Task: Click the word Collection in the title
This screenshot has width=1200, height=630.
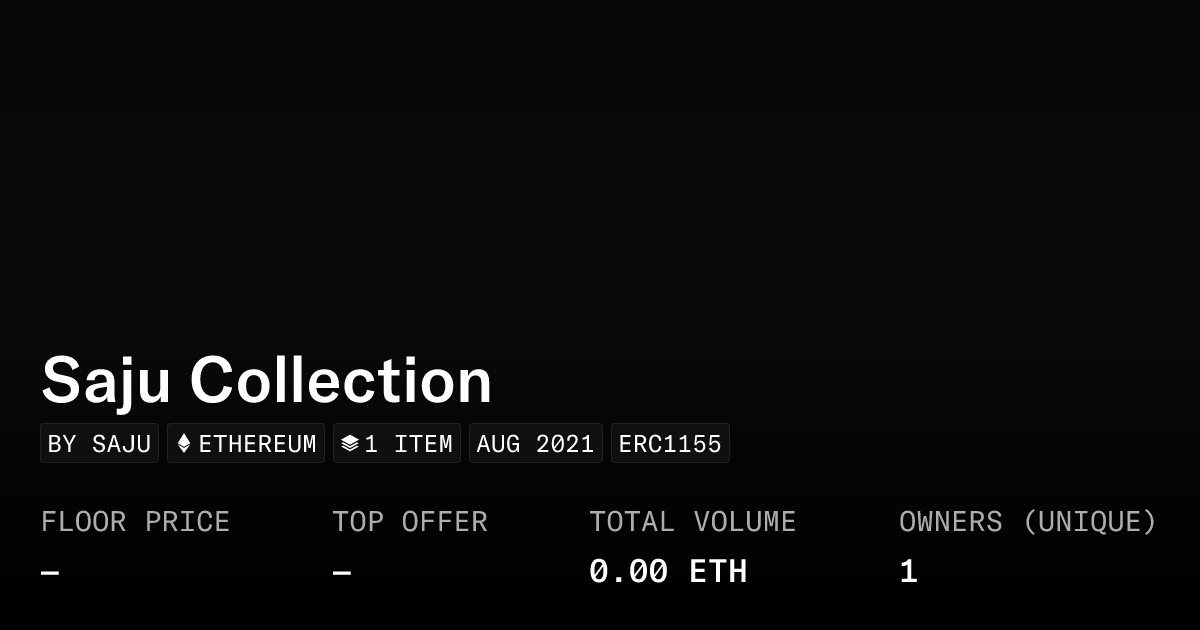Action: (340, 381)
